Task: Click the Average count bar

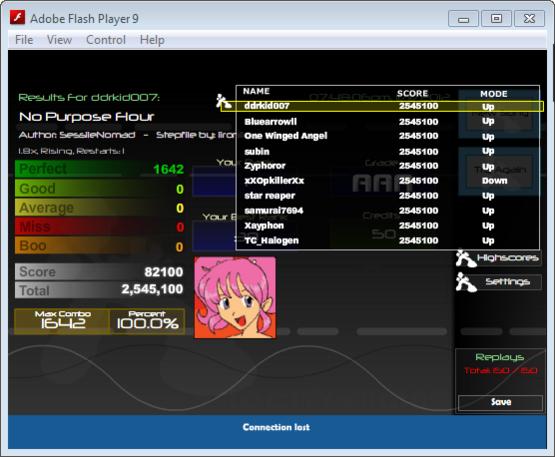Action: coord(99,207)
